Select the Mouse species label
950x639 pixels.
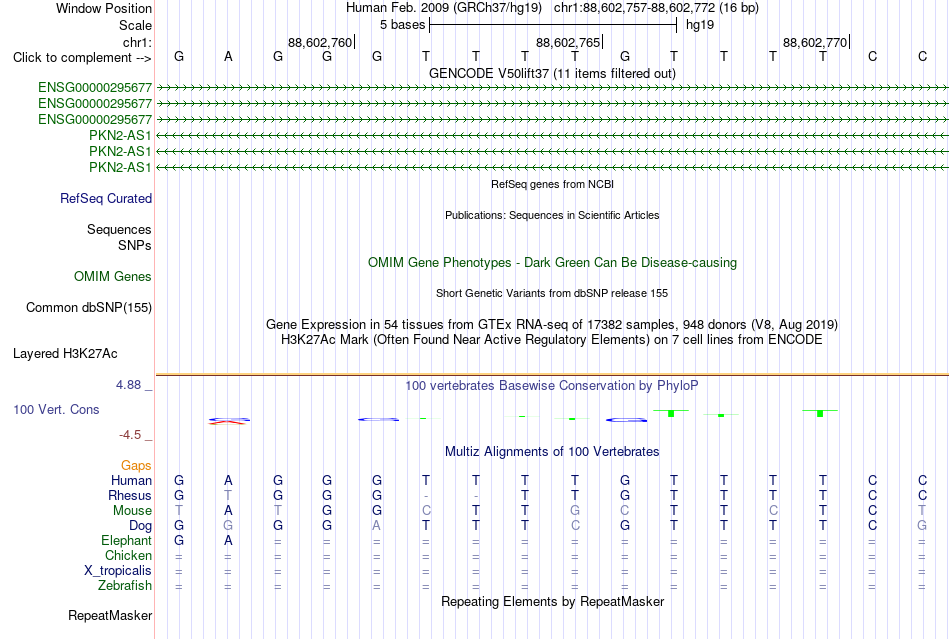click(x=132, y=511)
